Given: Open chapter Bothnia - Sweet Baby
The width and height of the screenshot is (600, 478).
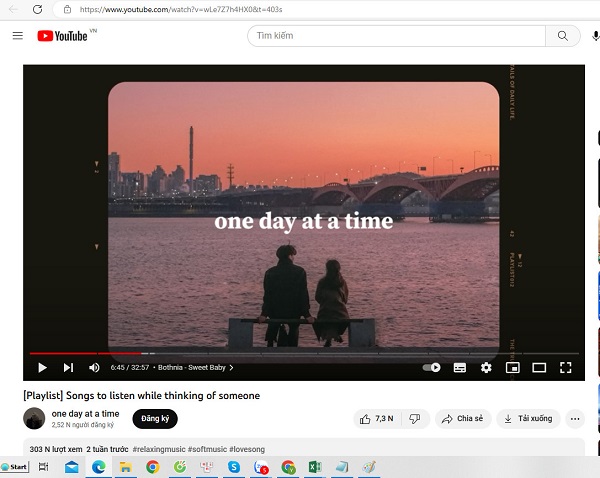Looking at the screenshot, I should (196, 368).
